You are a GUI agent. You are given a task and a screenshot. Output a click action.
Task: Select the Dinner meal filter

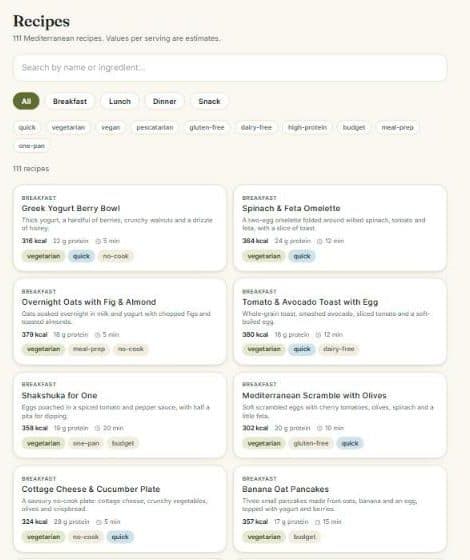[x=165, y=101]
